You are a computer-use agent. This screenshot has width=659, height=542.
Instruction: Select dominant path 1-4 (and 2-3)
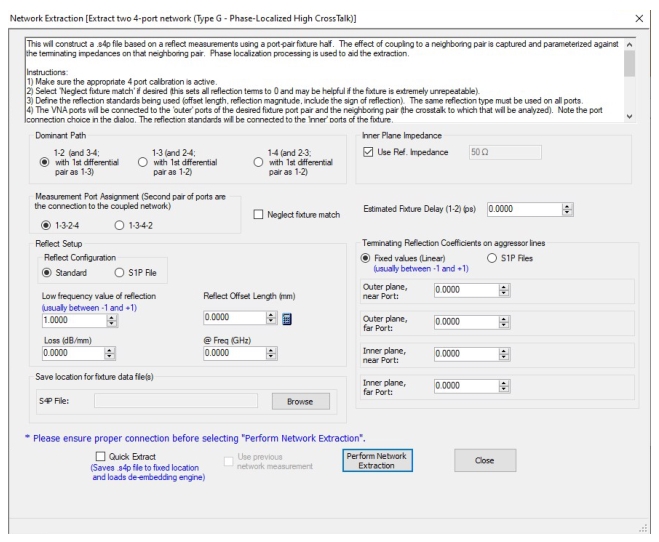(258, 162)
